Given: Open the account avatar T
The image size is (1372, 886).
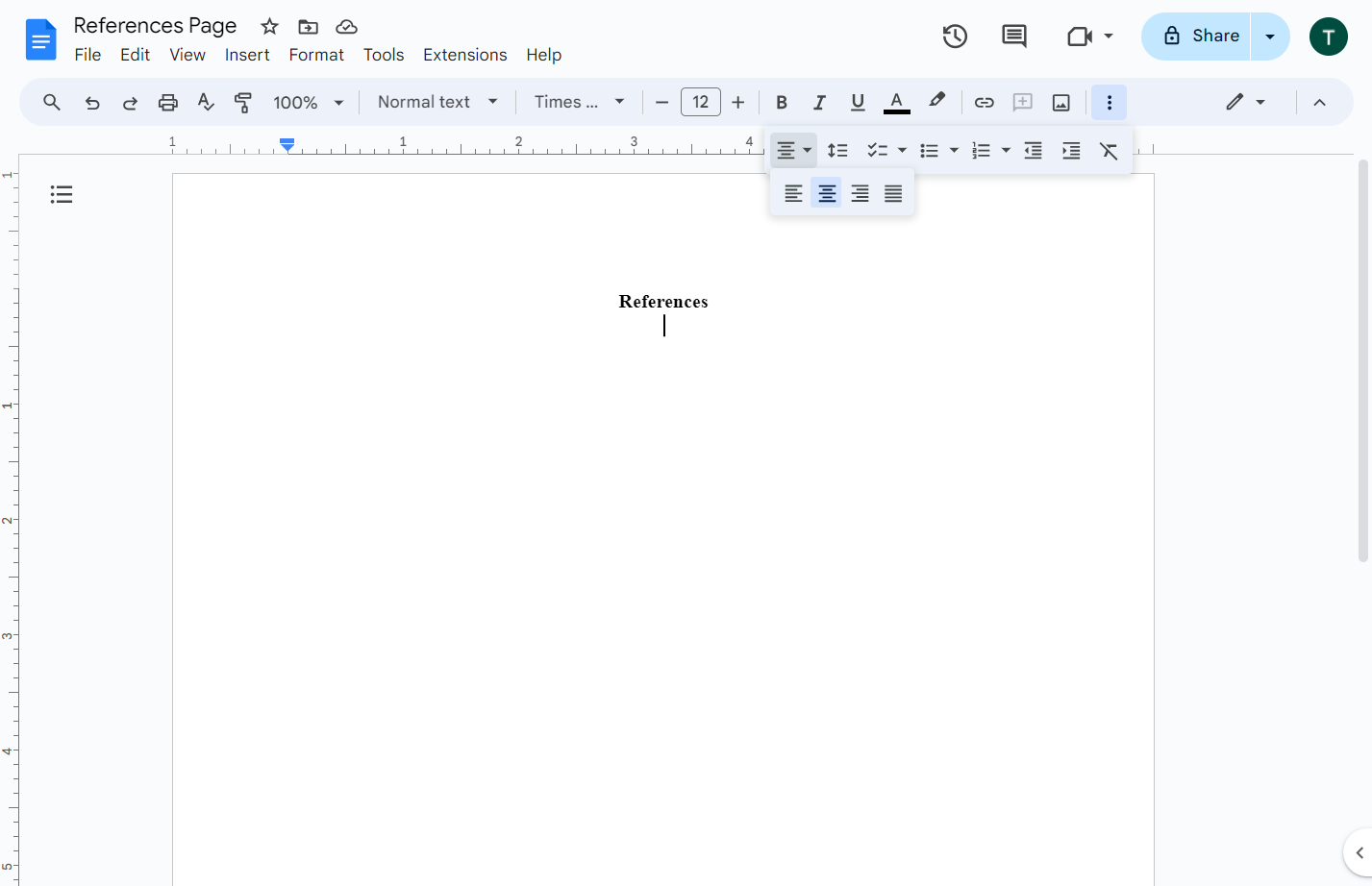Looking at the screenshot, I should [x=1329, y=37].
